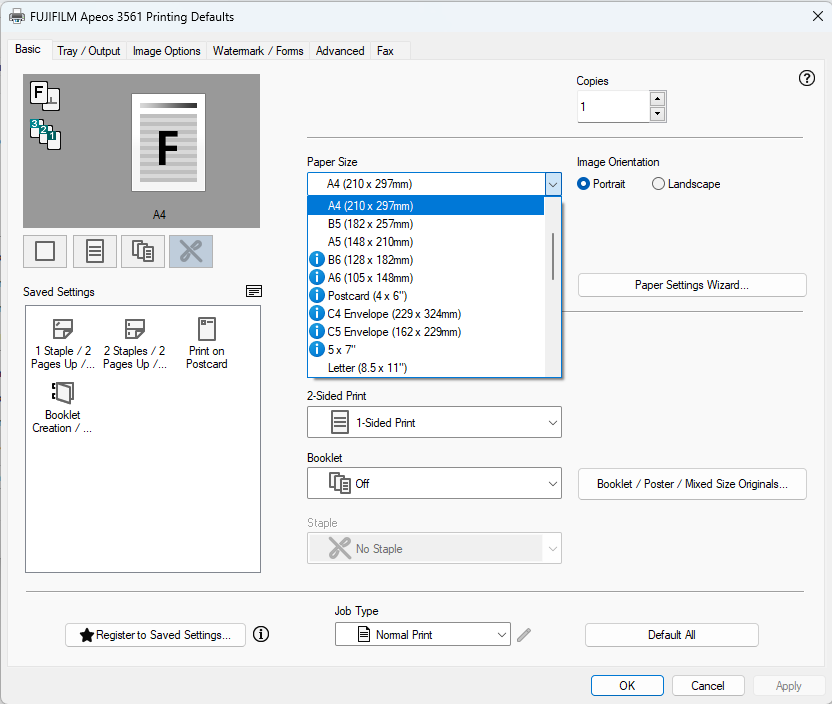
Task: Choose the Booklet Creation saved setting
Action: coord(62,408)
